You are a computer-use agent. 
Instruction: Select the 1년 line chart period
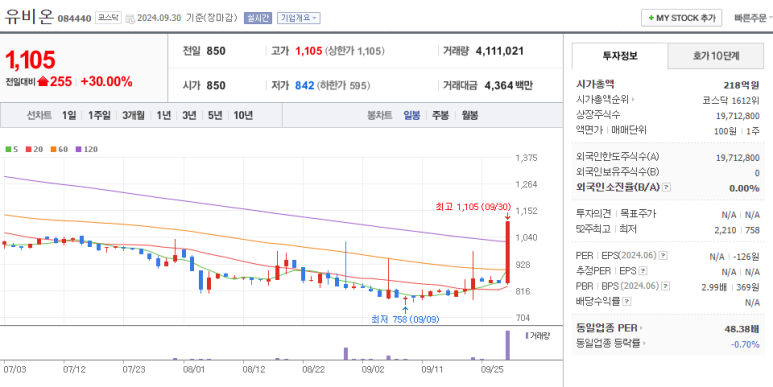coord(164,115)
